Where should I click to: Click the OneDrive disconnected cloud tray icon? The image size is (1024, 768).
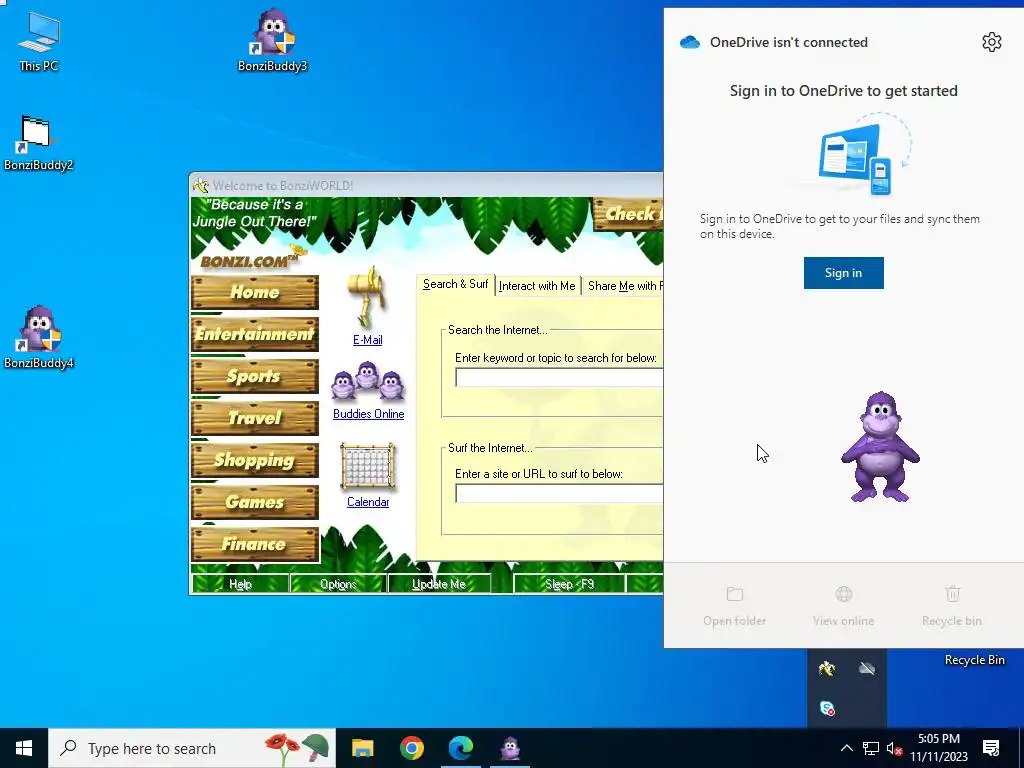point(867,668)
